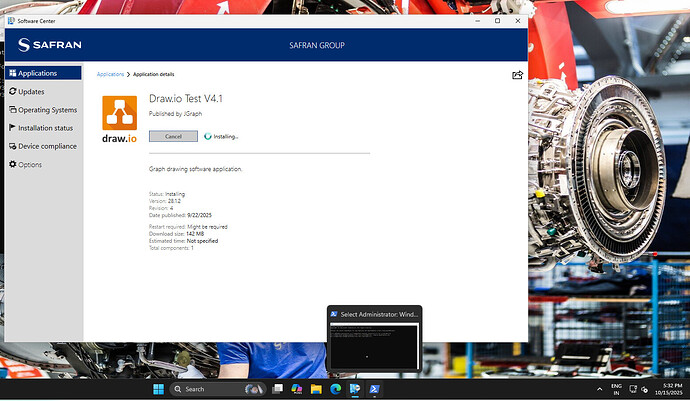The image size is (690, 401).
Task: Maximize the Software Center window
Action: [498, 21]
